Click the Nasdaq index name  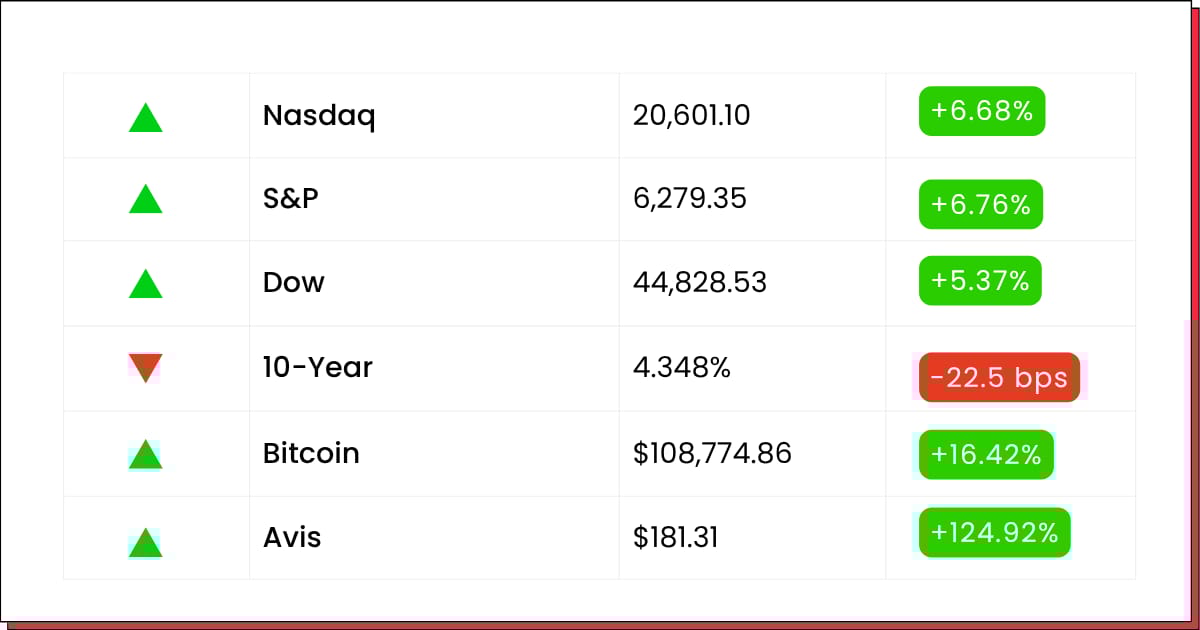point(319,116)
